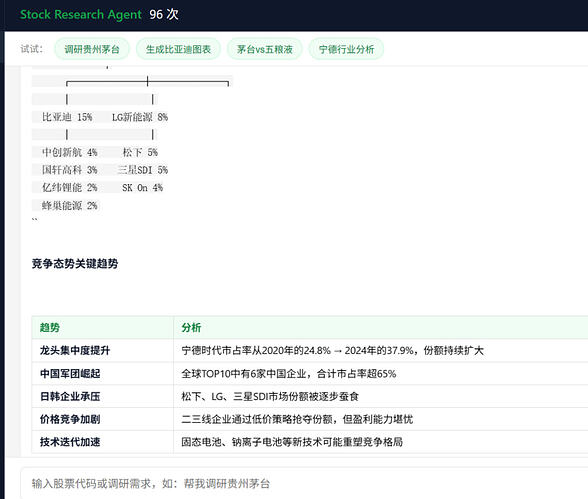Select the 日韩企业承压 table cell
588x499 pixels.
[x=103, y=396]
